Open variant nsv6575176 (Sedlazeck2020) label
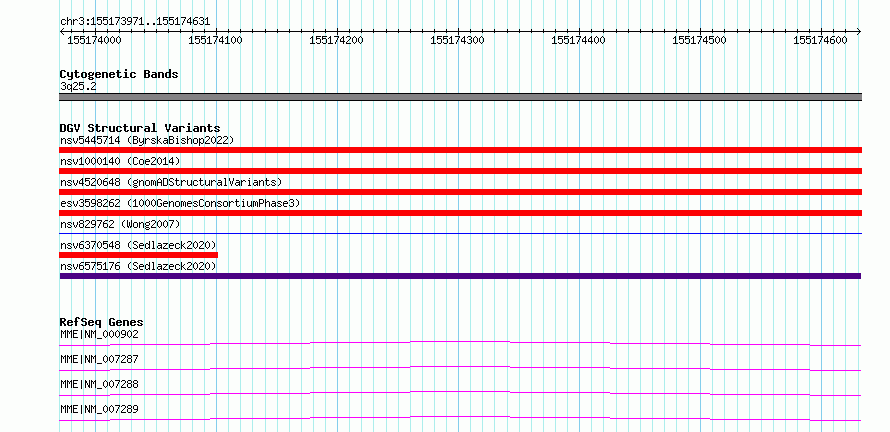This screenshot has height=432, width=890. point(138,266)
